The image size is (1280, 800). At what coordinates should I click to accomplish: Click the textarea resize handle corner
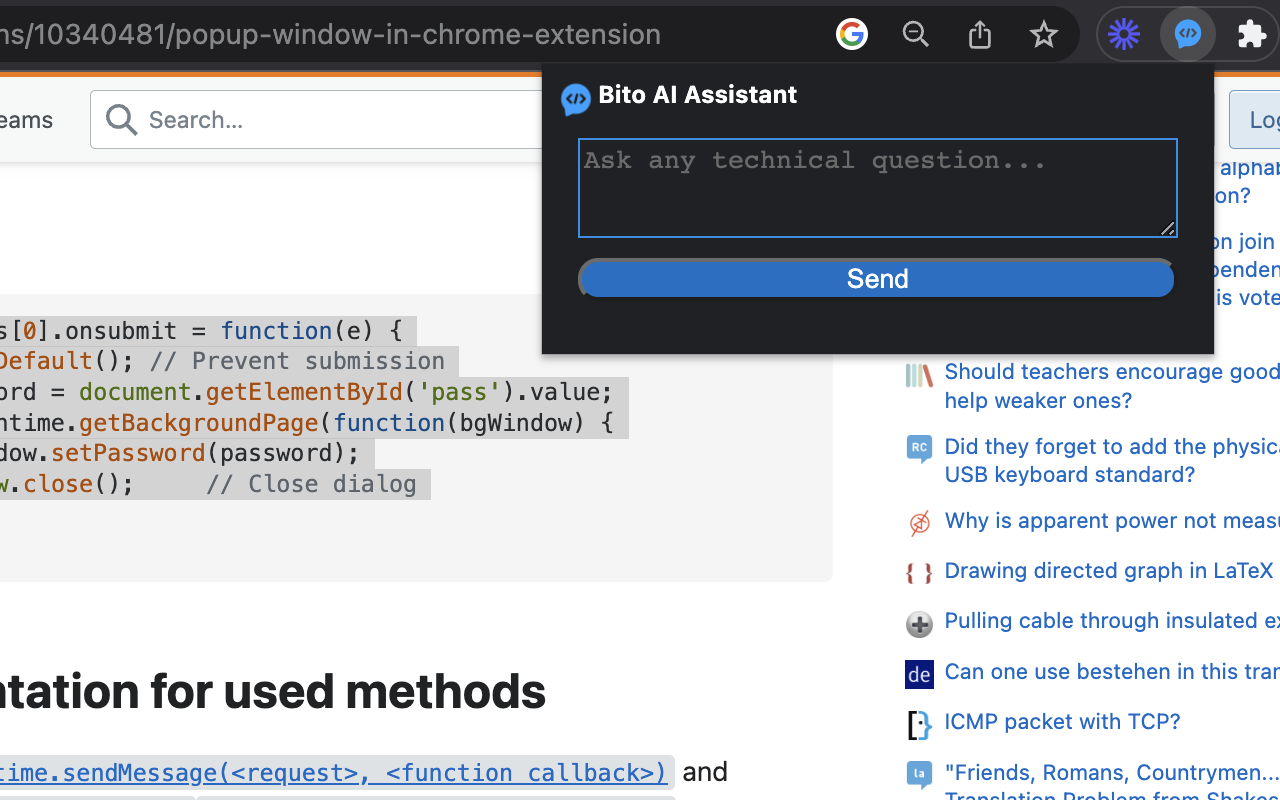coord(1167,228)
